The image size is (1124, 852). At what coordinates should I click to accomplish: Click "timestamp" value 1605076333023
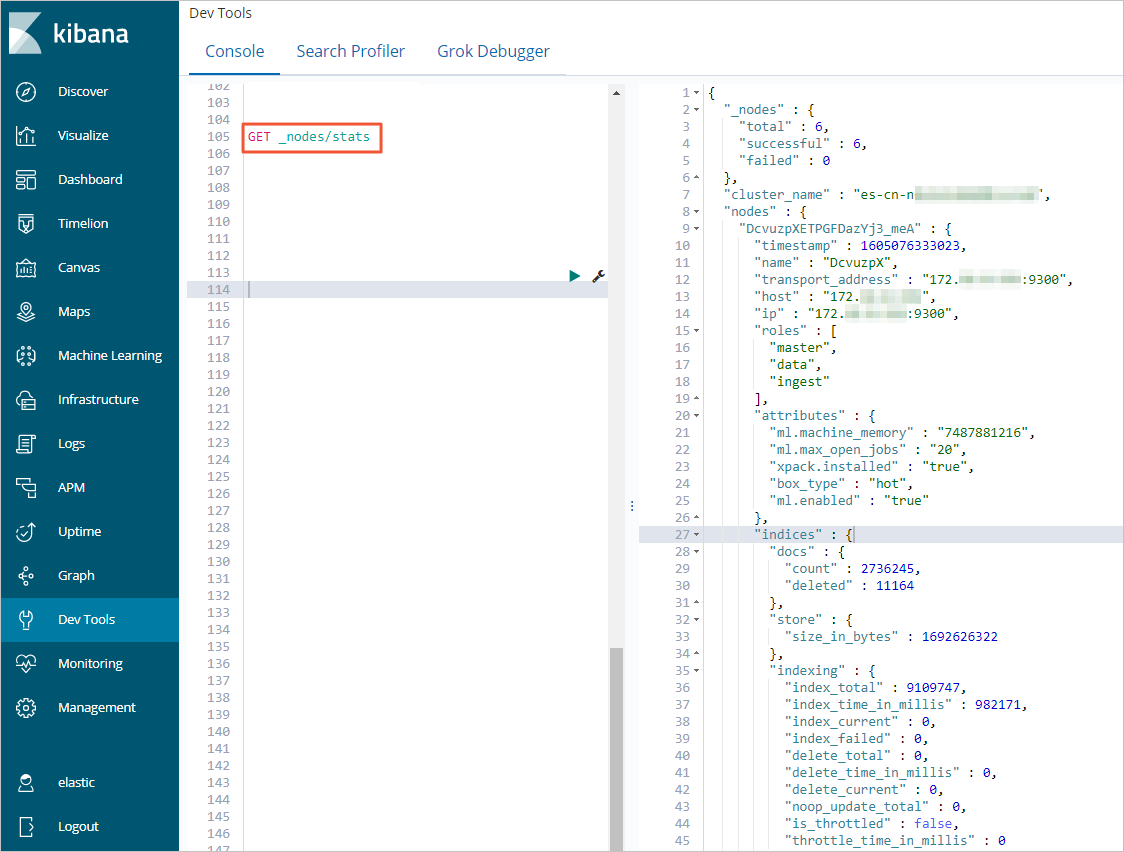click(x=909, y=246)
